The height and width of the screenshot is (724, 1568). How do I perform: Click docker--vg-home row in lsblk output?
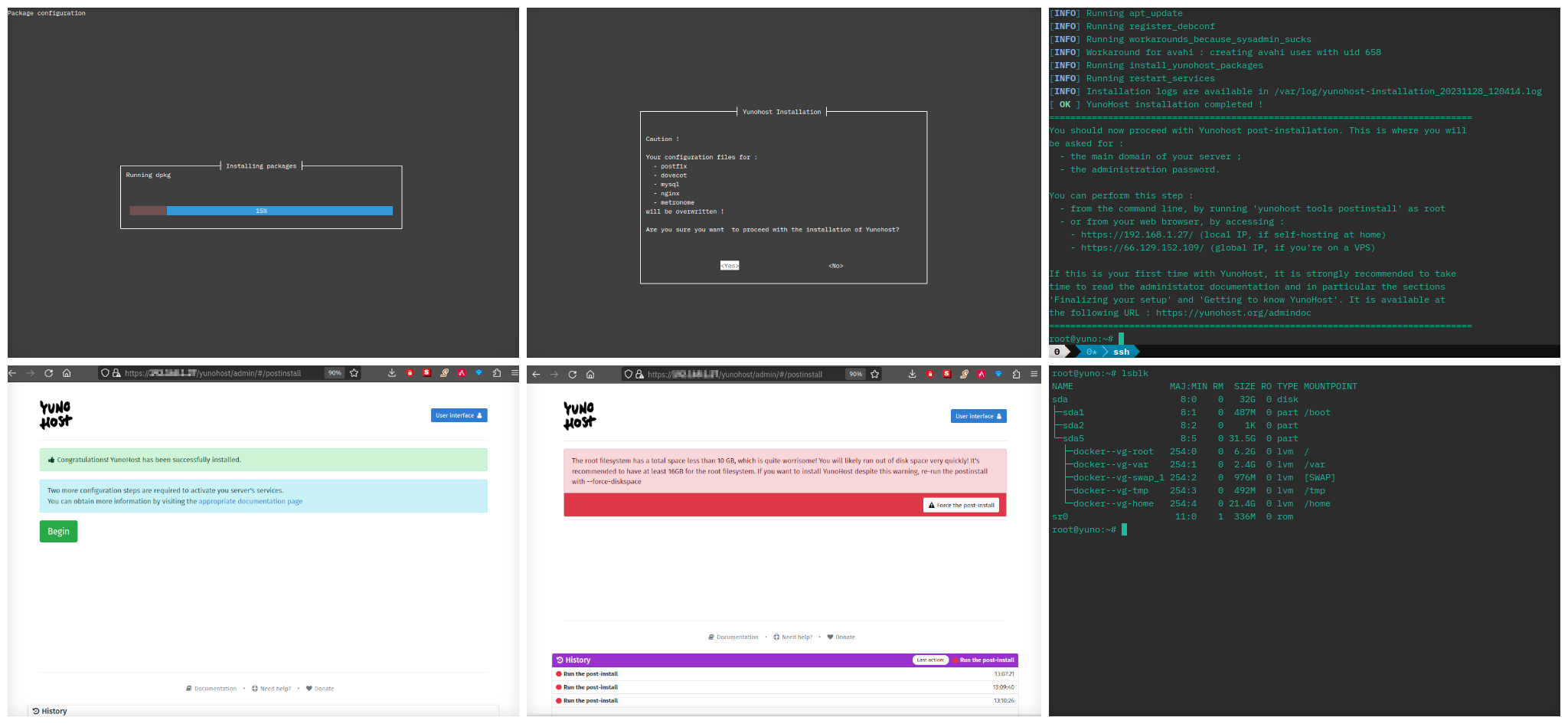pyautogui.click(x=1198, y=503)
